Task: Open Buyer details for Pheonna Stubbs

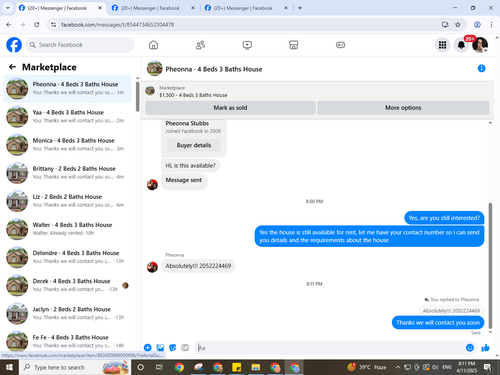Action: click(x=194, y=145)
